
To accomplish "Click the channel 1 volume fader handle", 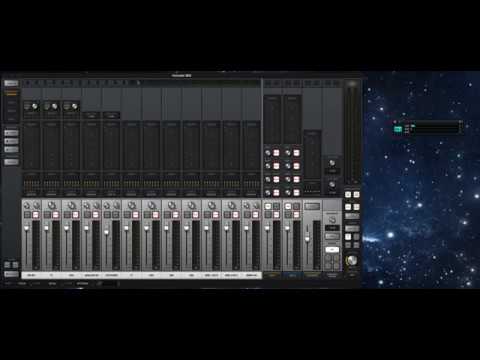I will [x=27, y=228].
